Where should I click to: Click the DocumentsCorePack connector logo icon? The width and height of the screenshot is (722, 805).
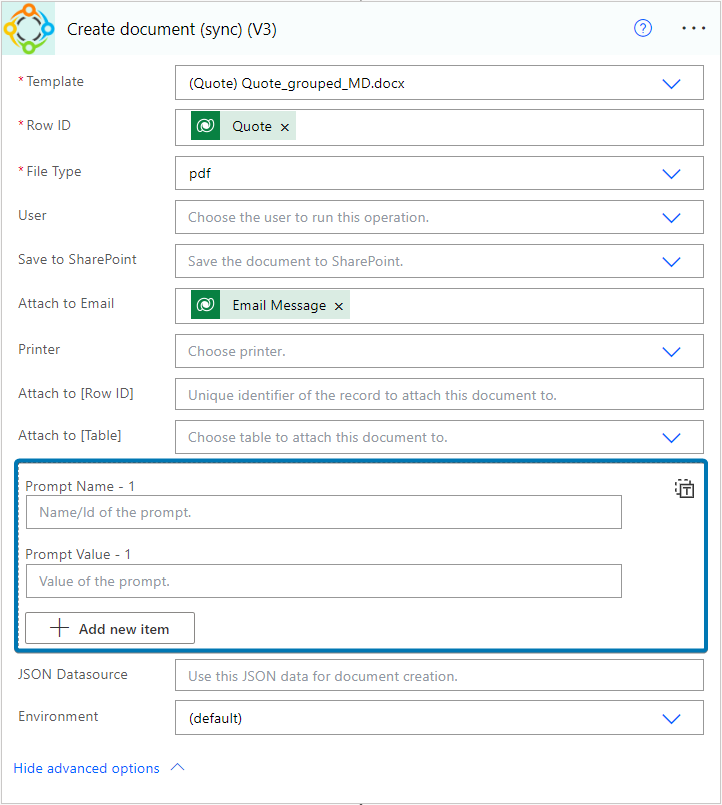pyautogui.click(x=29, y=29)
